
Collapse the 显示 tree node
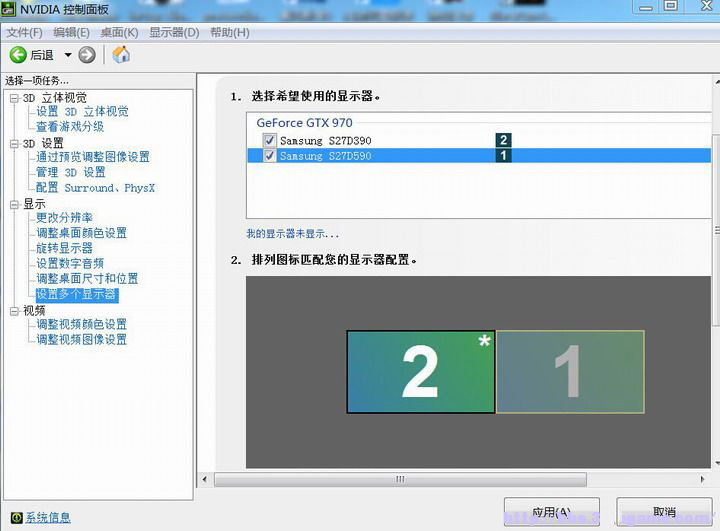[x=15, y=204]
